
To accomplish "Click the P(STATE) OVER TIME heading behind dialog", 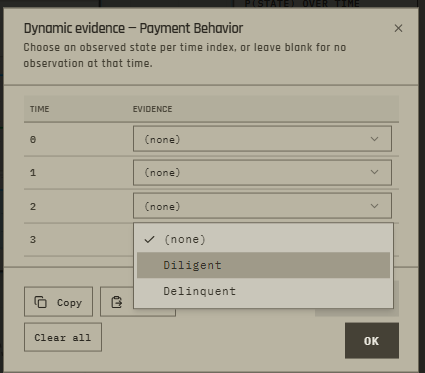I will [x=302, y=4].
